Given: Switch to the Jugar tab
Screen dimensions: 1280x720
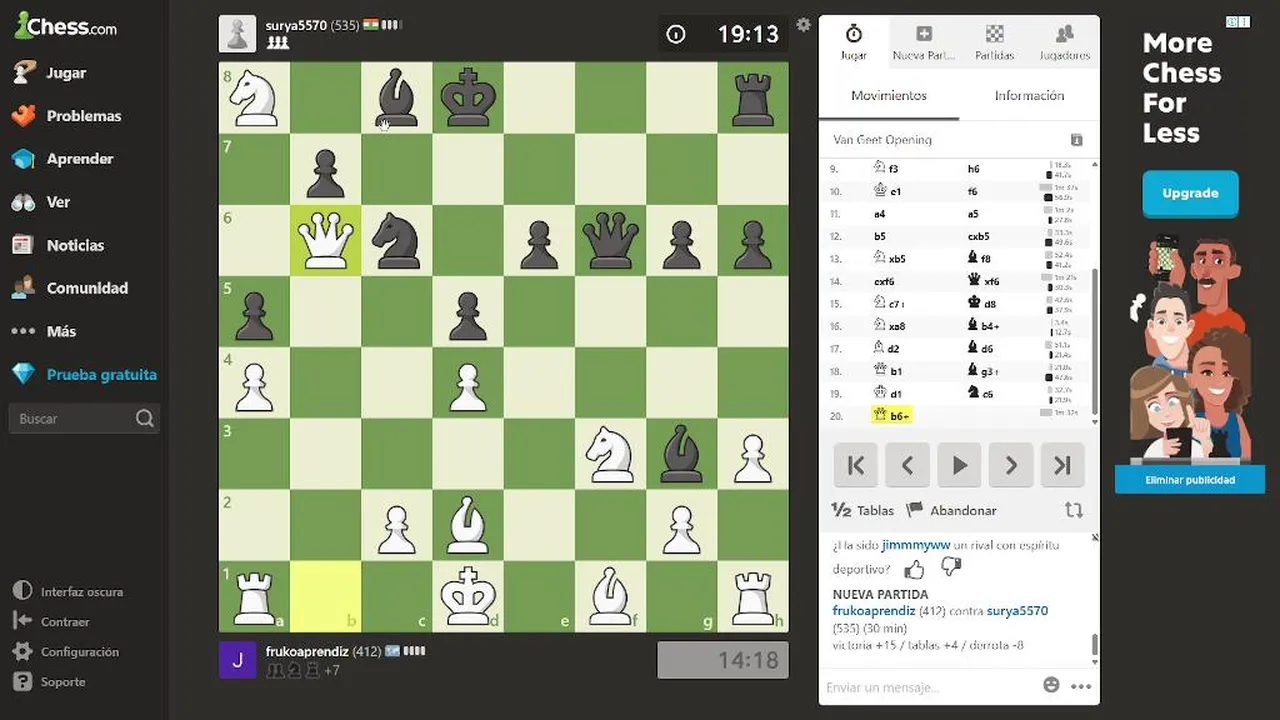Looking at the screenshot, I should tap(853, 43).
